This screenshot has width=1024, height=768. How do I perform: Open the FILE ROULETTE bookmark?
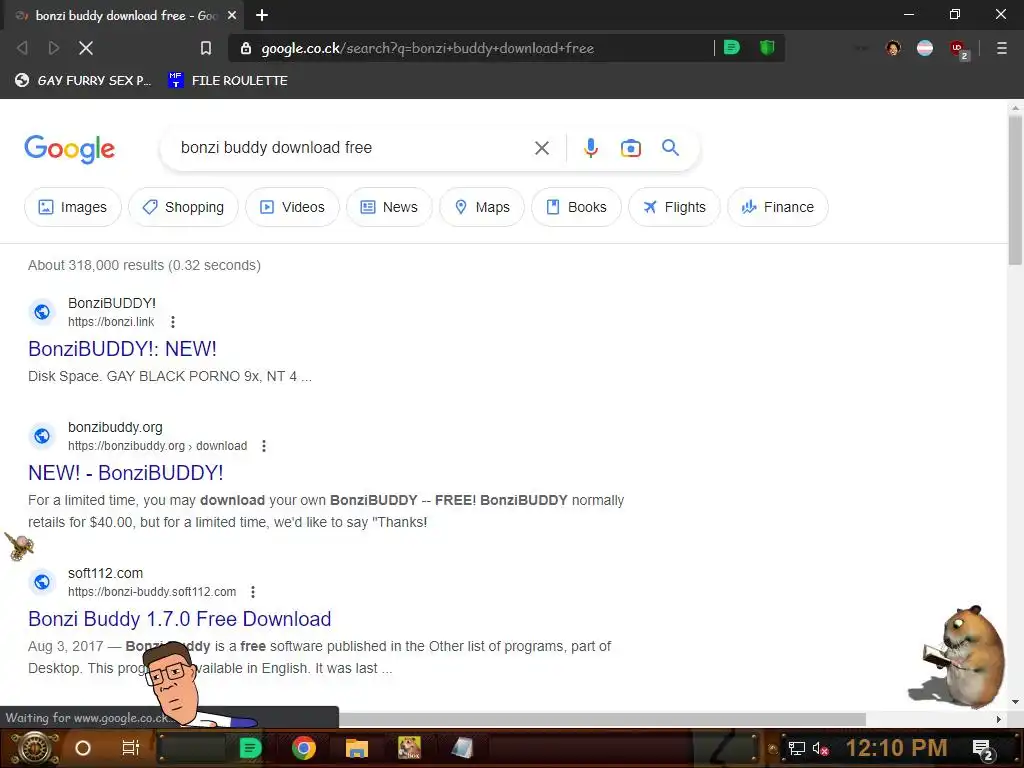click(228, 80)
